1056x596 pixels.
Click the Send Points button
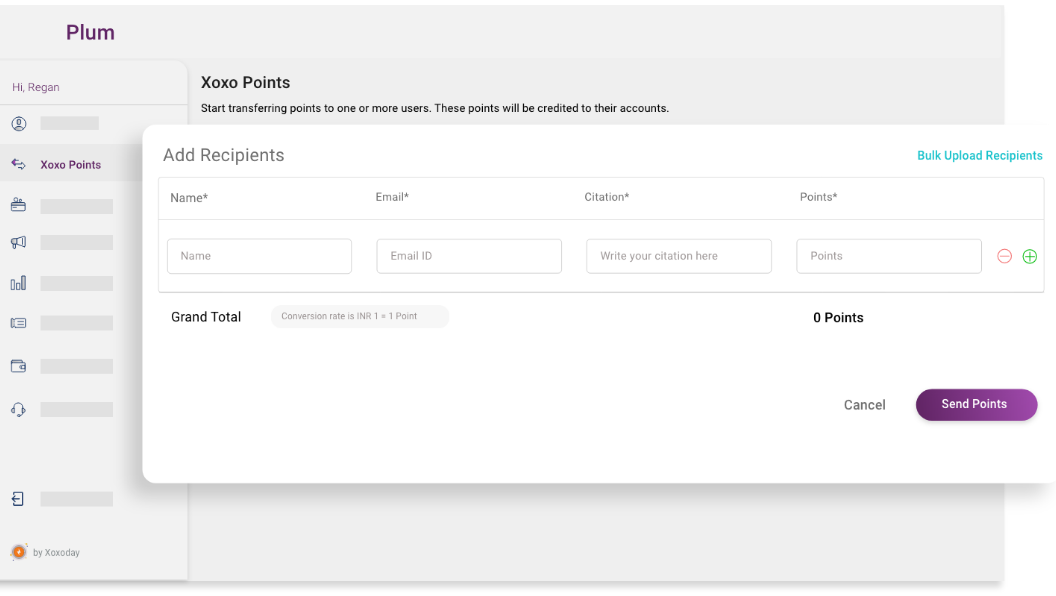tap(976, 404)
